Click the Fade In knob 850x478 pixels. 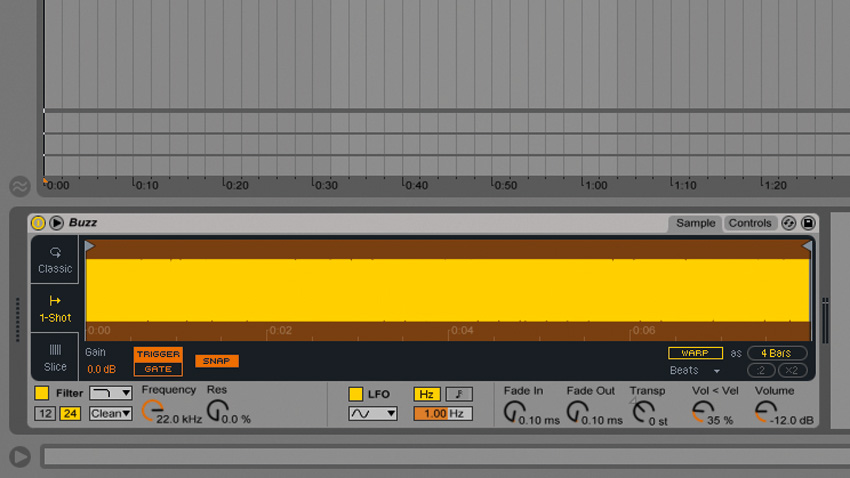(514, 412)
